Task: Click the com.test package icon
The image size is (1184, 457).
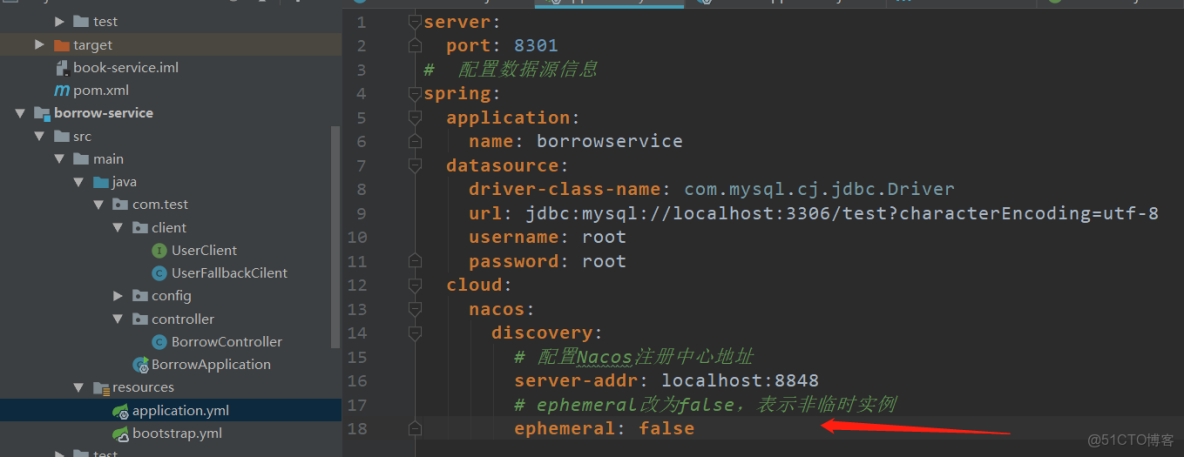Action: point(120,205)
